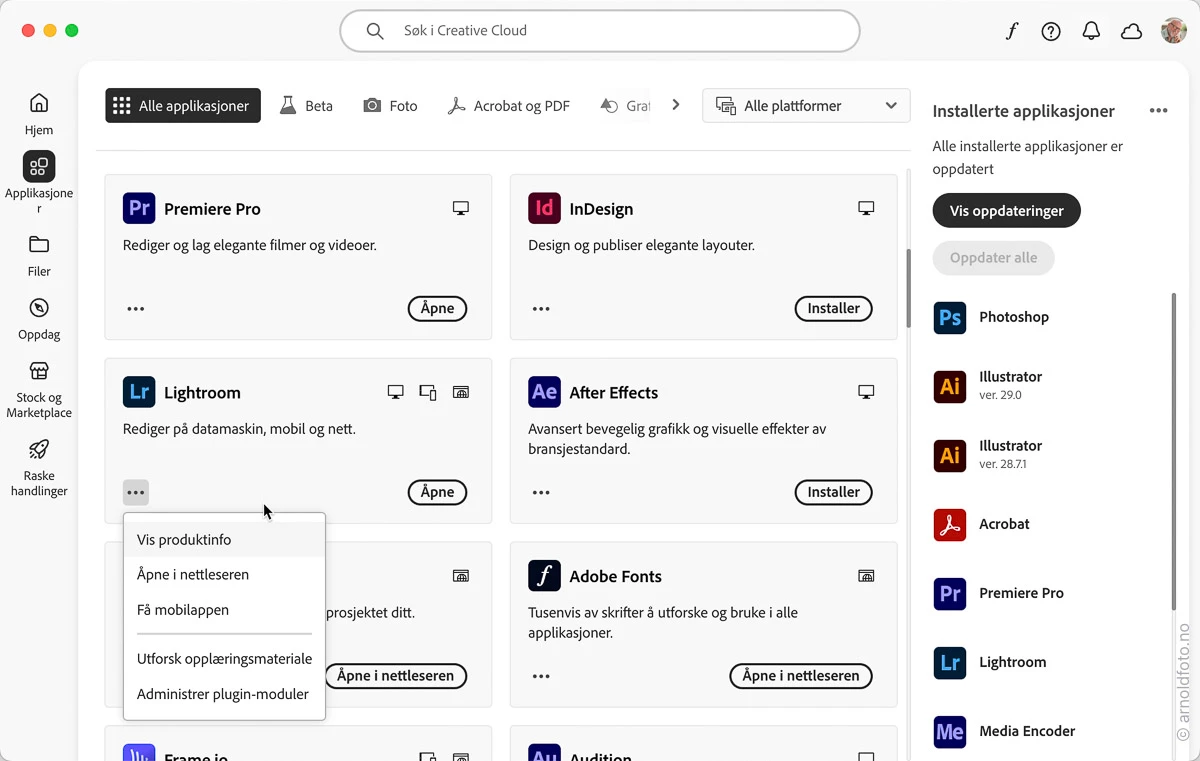Switch to the Foto tab
The image size is (1200, 761).
coord(390,106)
